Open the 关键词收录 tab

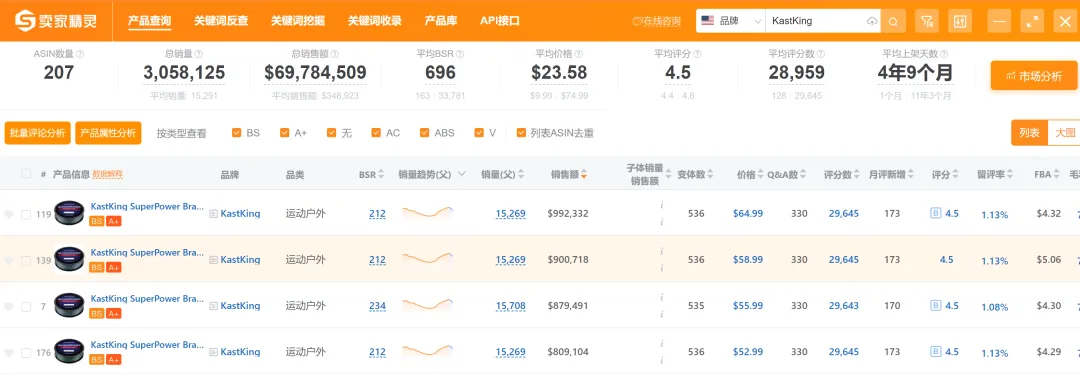tap(375, 21)
